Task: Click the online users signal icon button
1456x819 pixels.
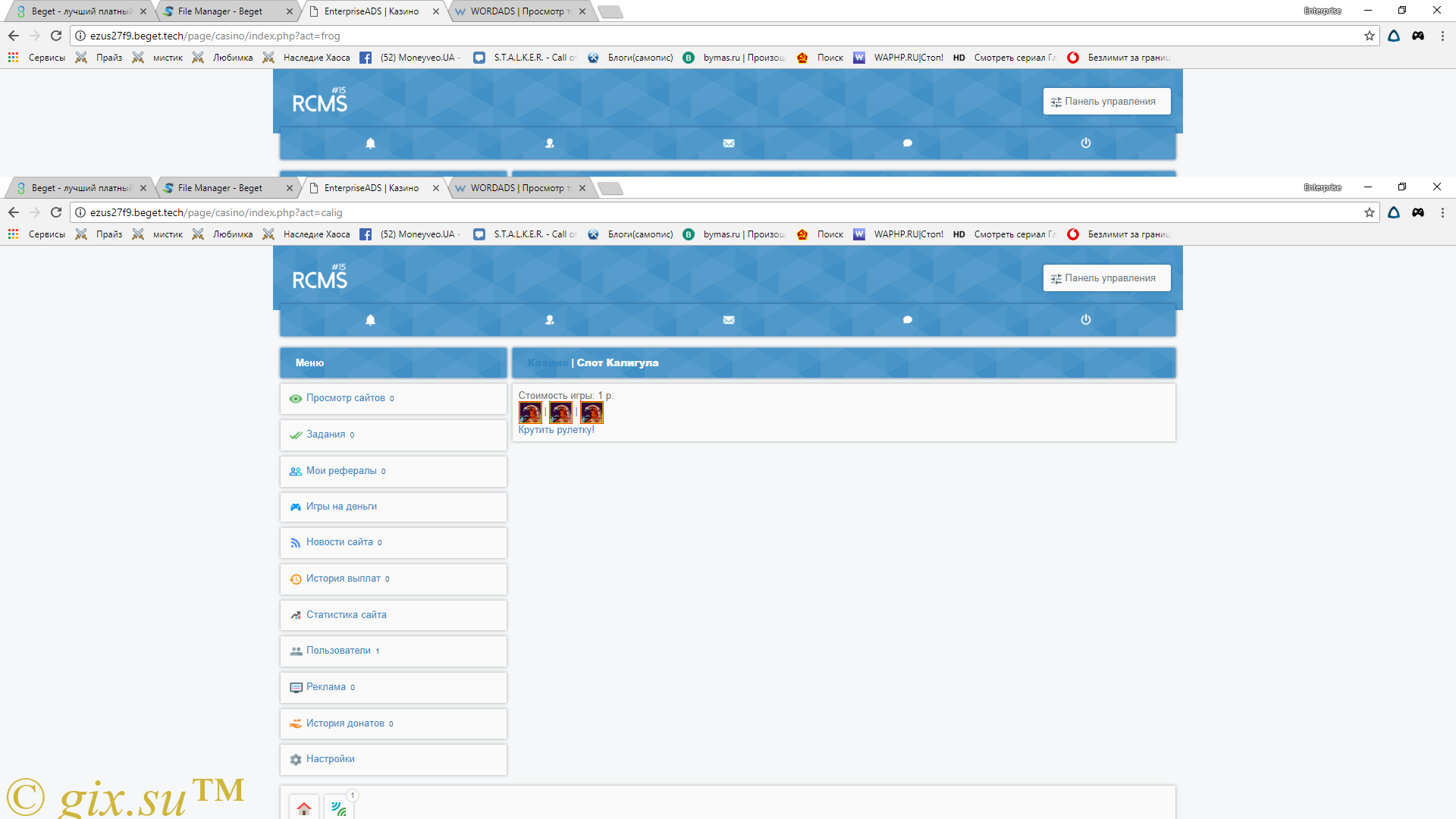Action: (339, 808)
